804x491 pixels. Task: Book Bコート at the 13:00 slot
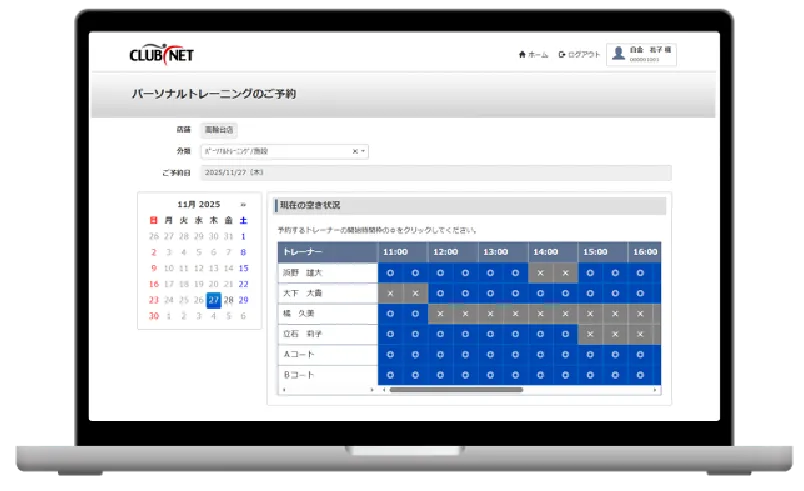click(490, 375)
